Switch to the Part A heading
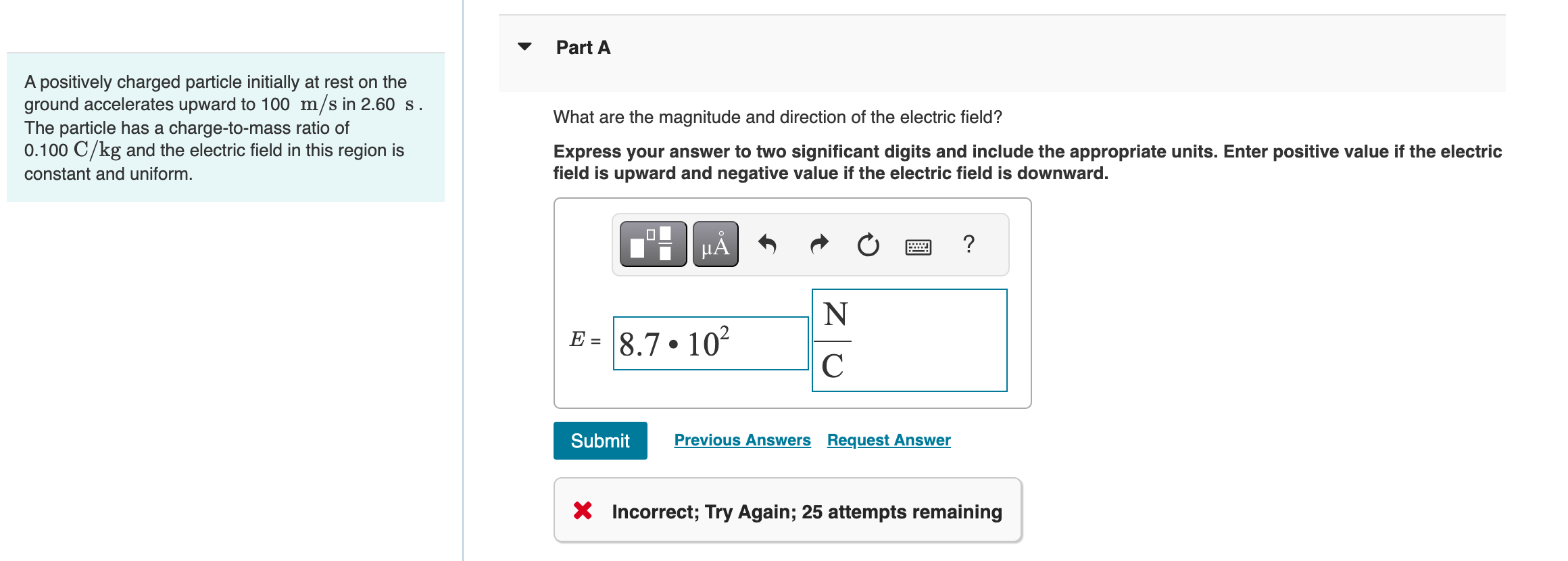The image size is (1568, 561). pos(583,47)
